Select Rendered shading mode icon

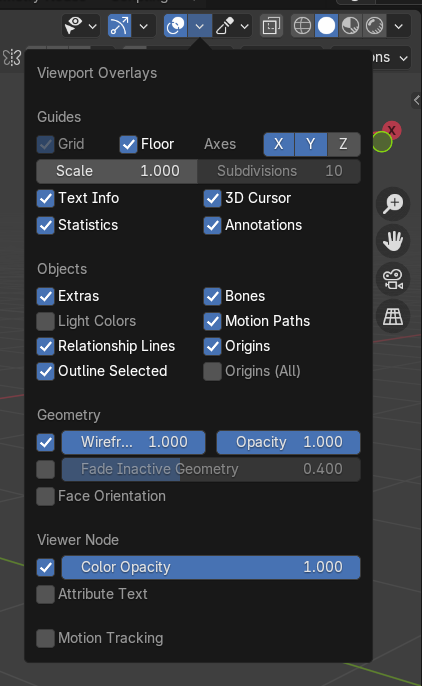pyautogui.click(x=375, y=26)
